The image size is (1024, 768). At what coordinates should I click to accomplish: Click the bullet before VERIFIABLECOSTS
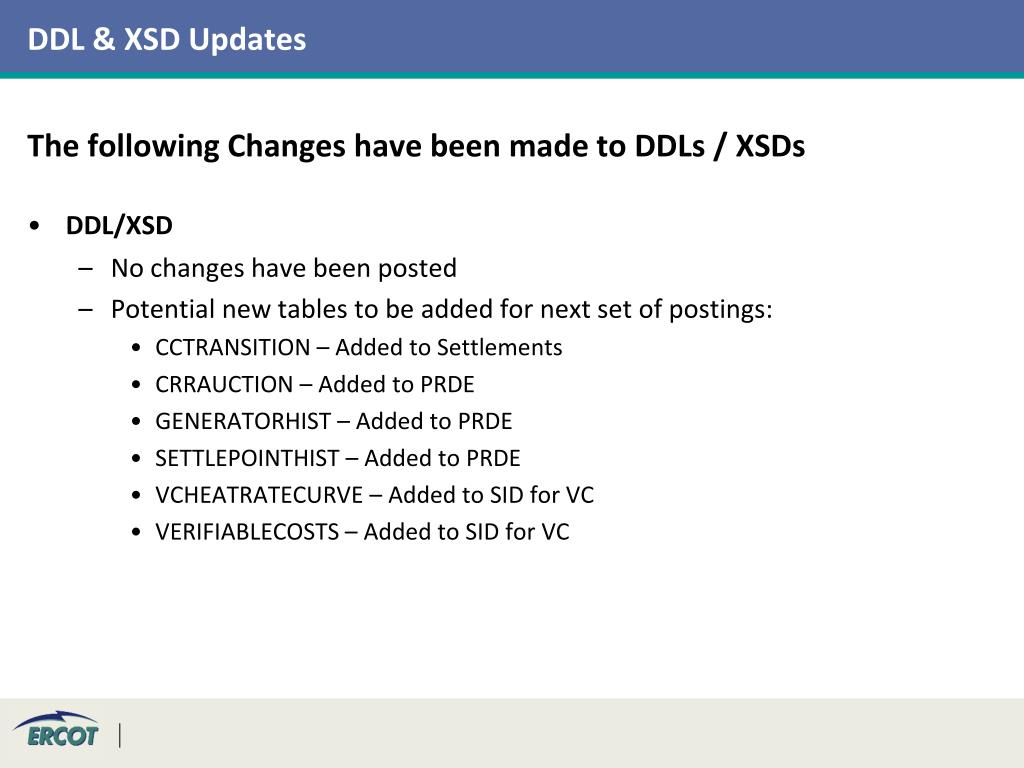coord(136,532)
